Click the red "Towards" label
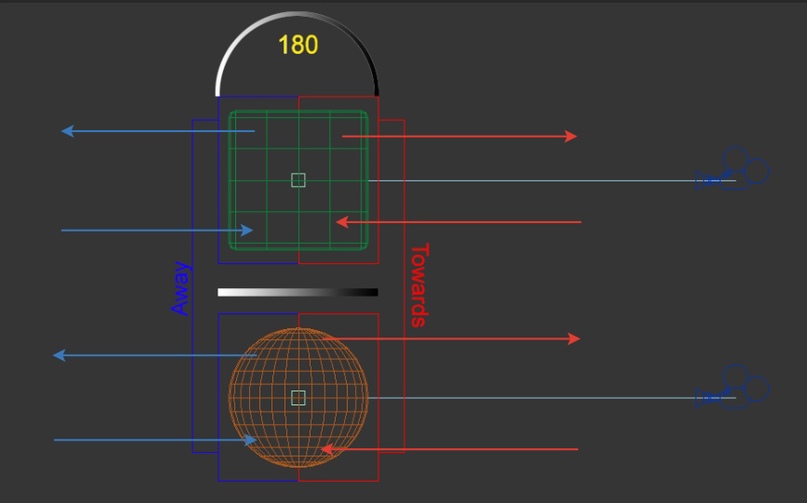The height and width of the screenshot is (503, 807). 419,285
